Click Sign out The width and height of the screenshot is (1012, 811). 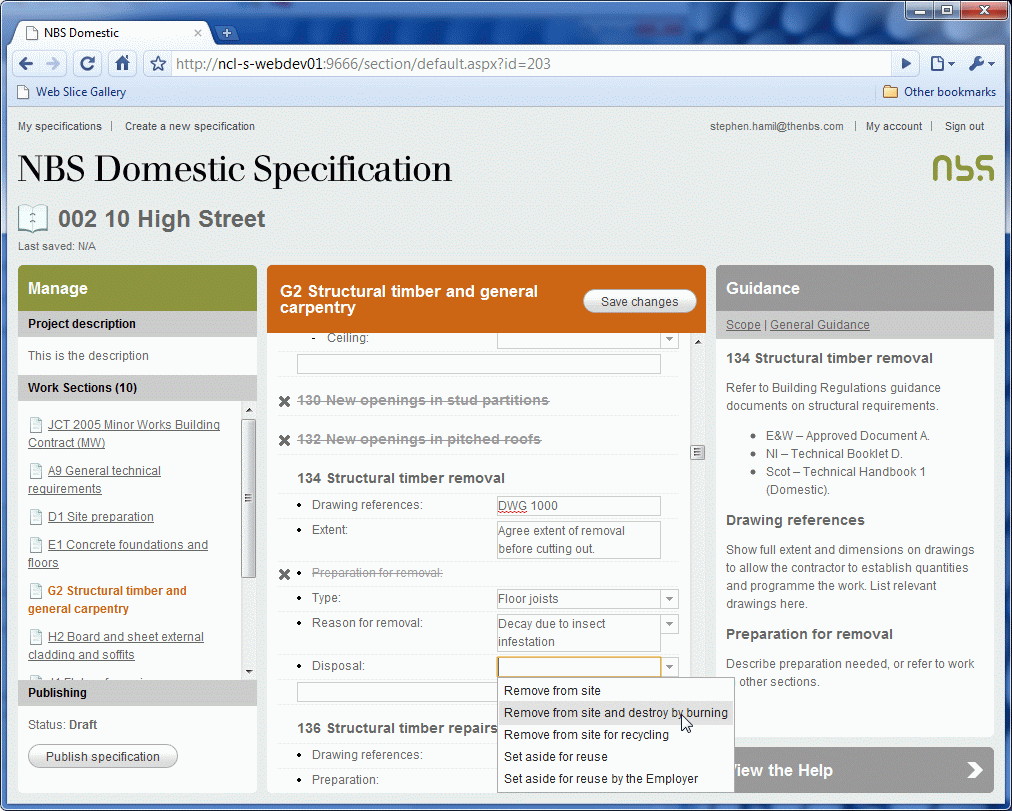point(964,126)
